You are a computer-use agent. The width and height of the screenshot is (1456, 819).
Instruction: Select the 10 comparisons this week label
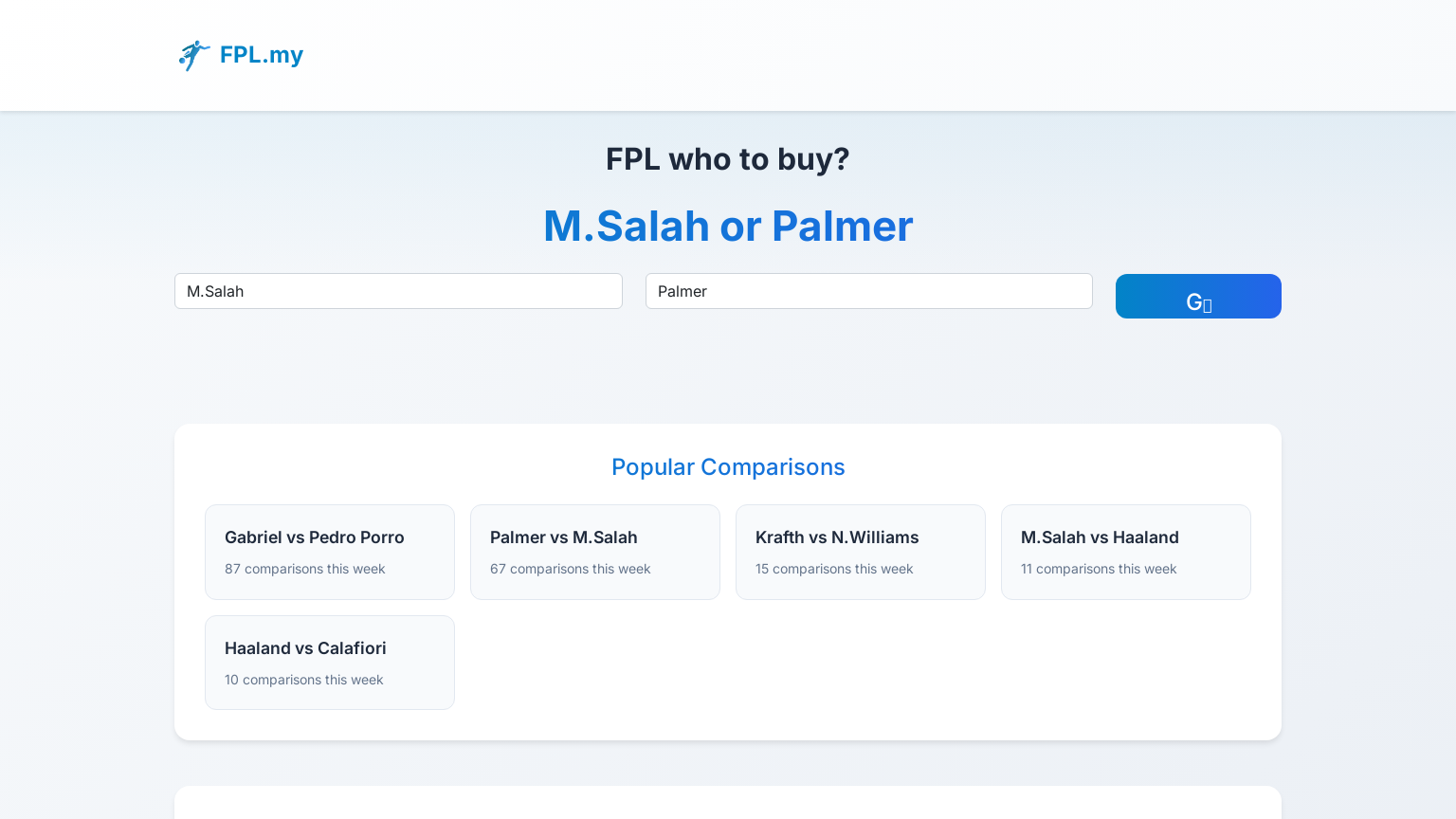(303, 680)
